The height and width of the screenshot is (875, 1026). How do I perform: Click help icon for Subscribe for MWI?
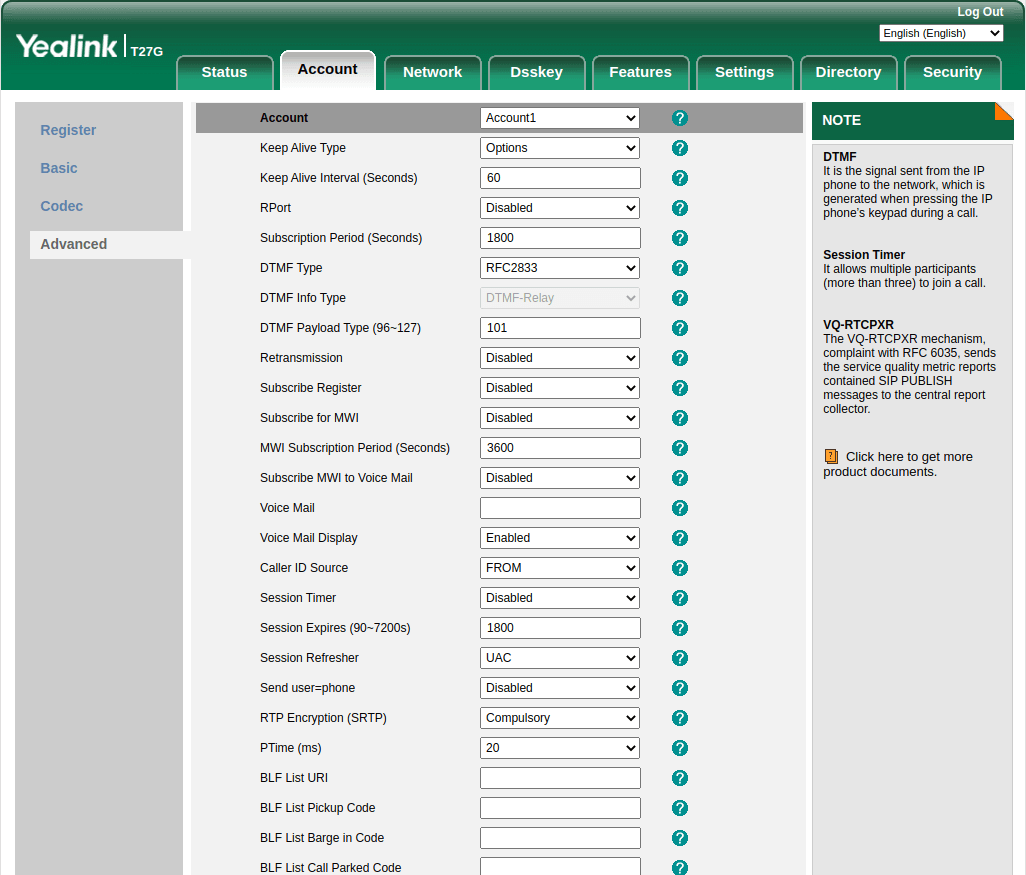point(680,418)
